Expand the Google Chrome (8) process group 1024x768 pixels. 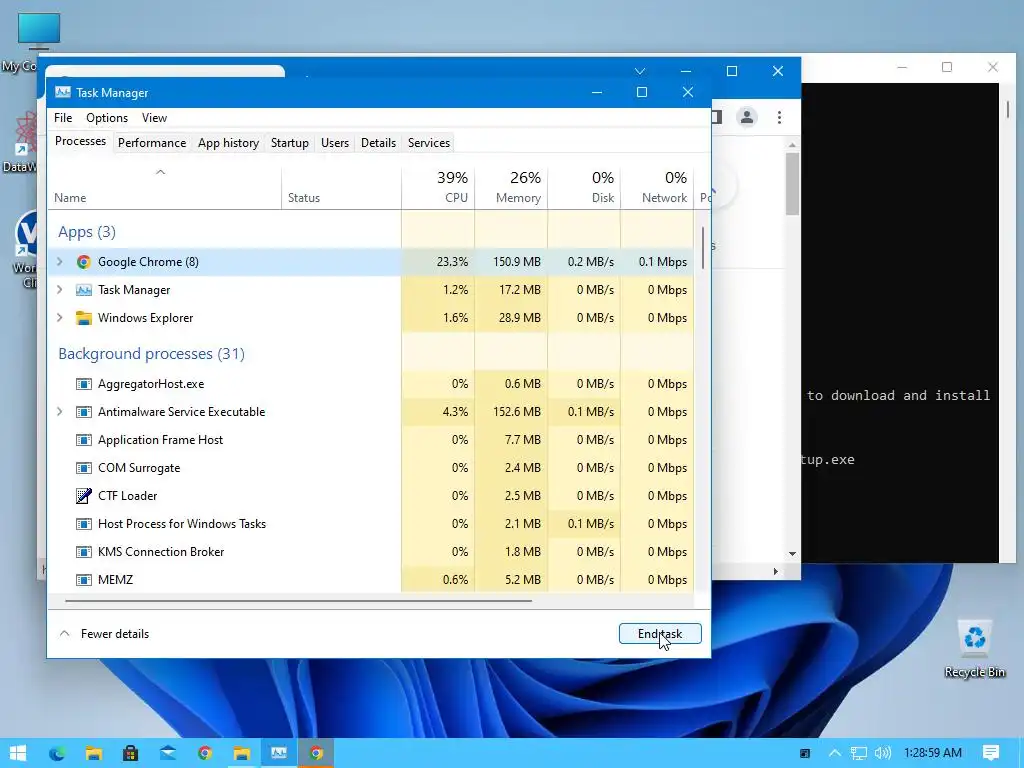(x=60, y=262)
